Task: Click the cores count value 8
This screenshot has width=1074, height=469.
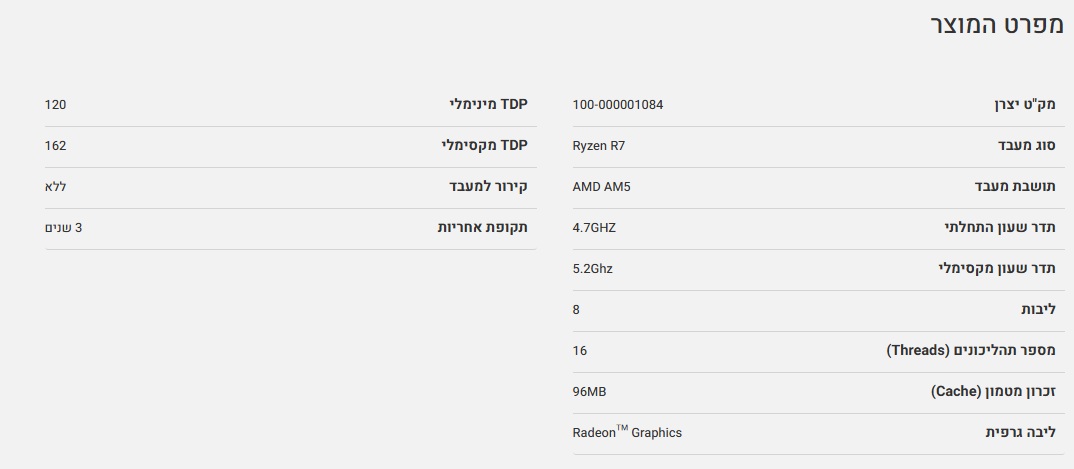Action: point(576,310)
